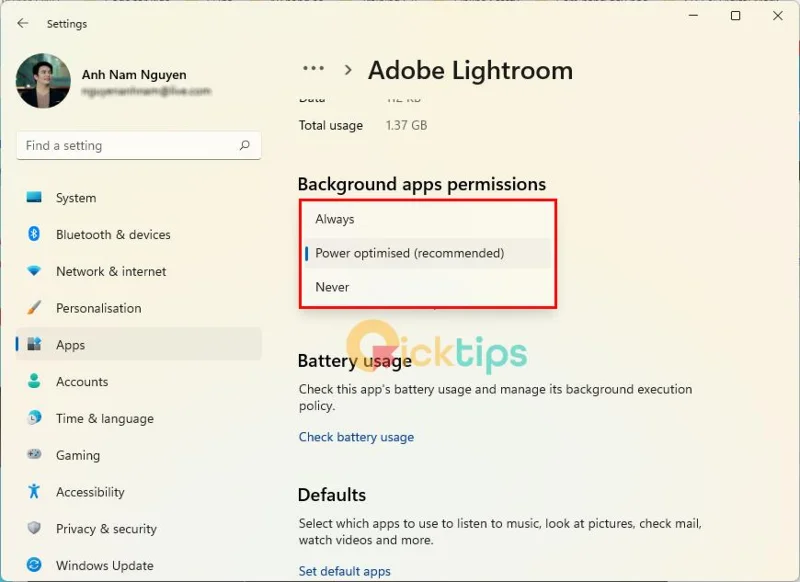
Task: Open Network & internet settings
Action: 139,271
